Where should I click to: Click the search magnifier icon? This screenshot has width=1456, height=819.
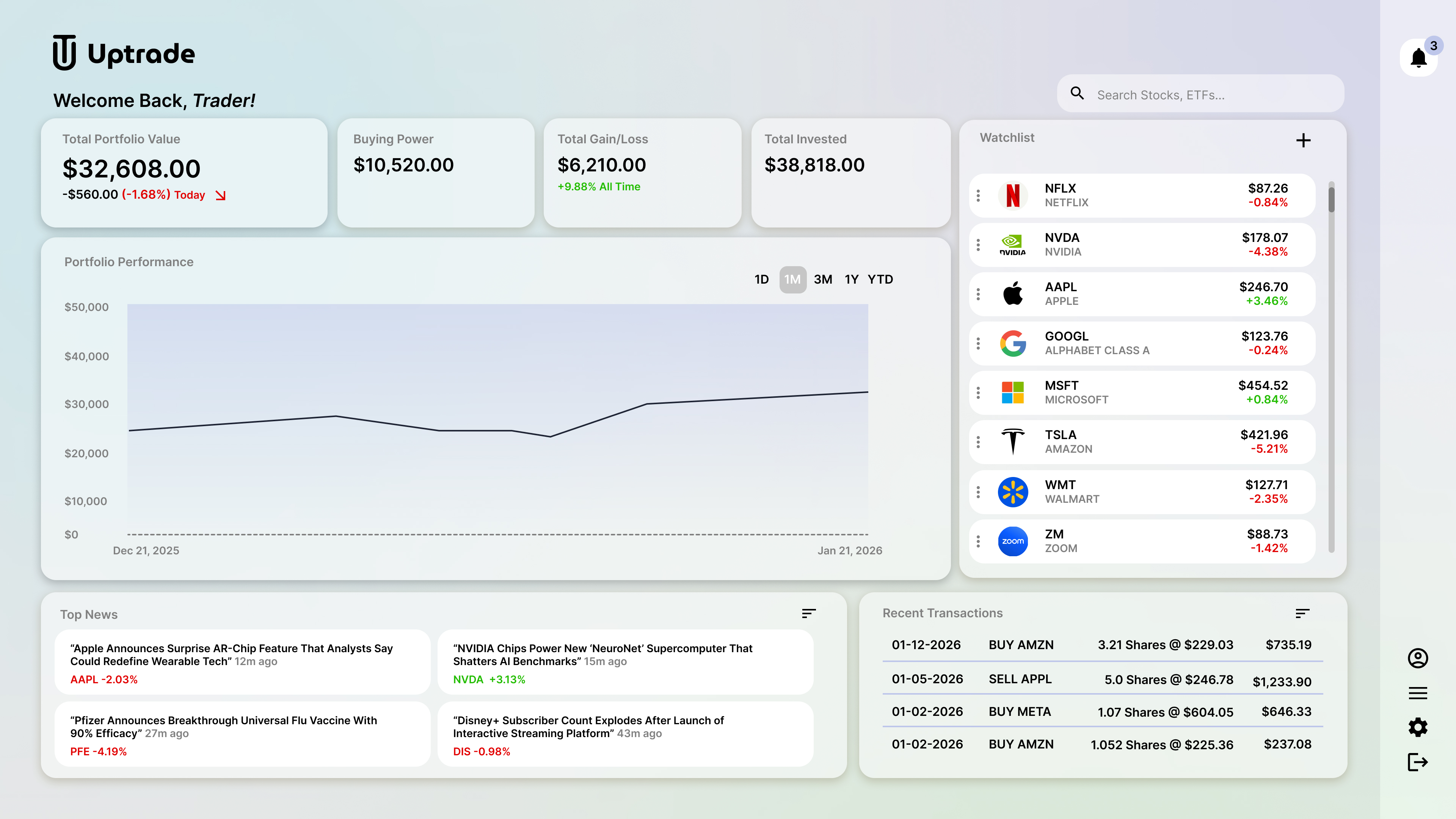pyautogui.click(x=1077, y=93)
